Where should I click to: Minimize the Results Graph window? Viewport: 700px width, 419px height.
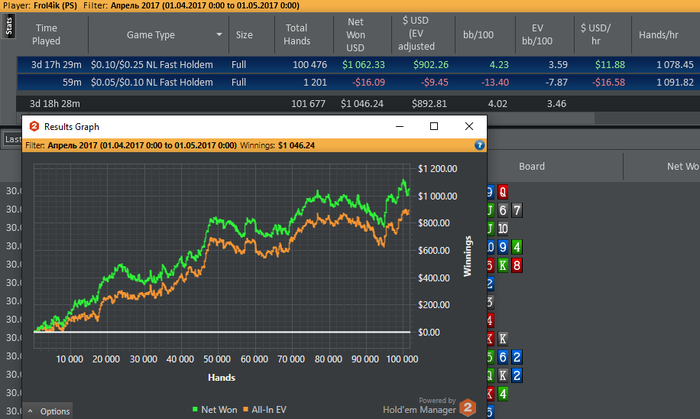(400, 126)
